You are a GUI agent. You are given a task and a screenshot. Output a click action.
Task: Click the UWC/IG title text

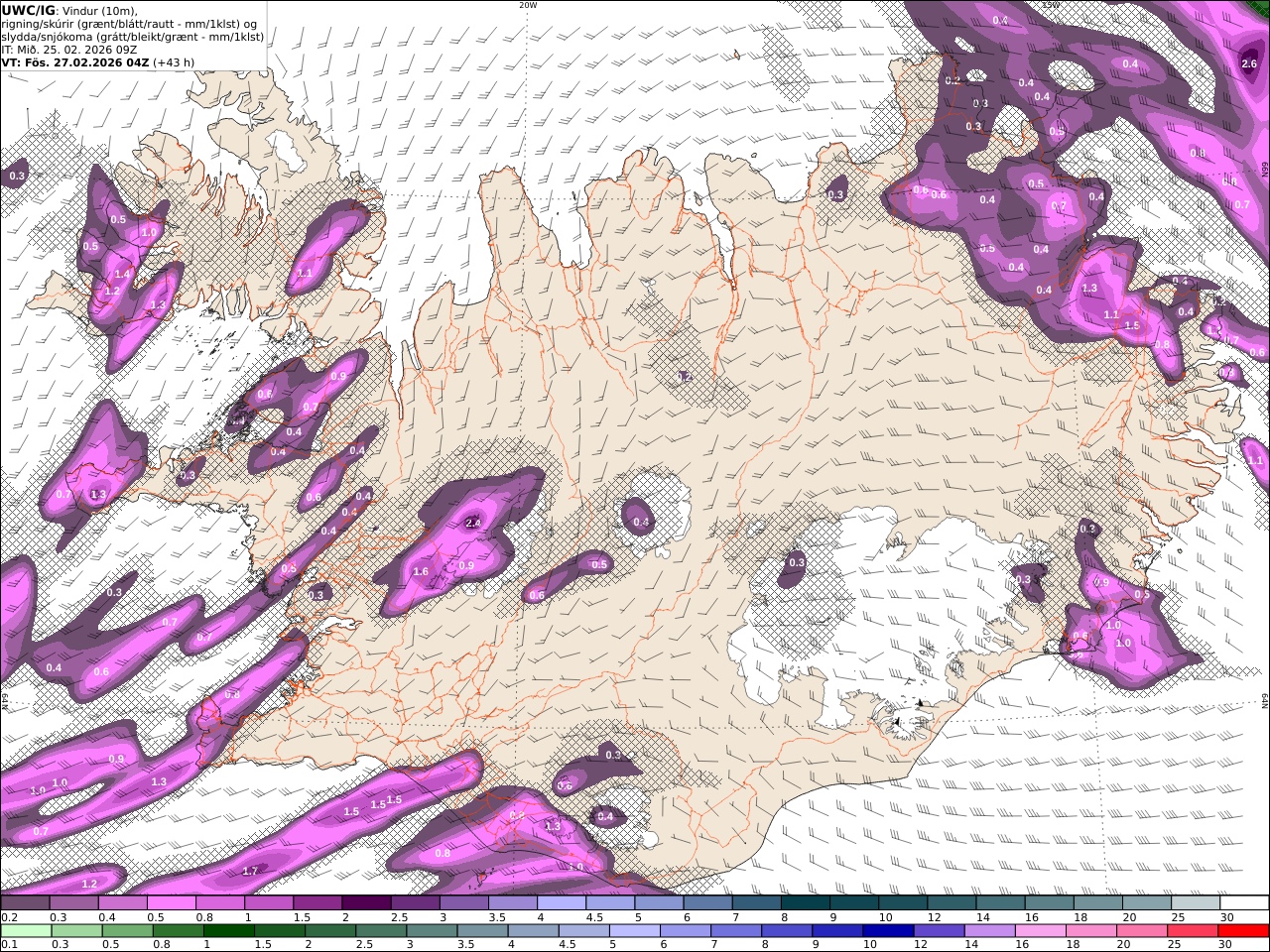[29, 10]
